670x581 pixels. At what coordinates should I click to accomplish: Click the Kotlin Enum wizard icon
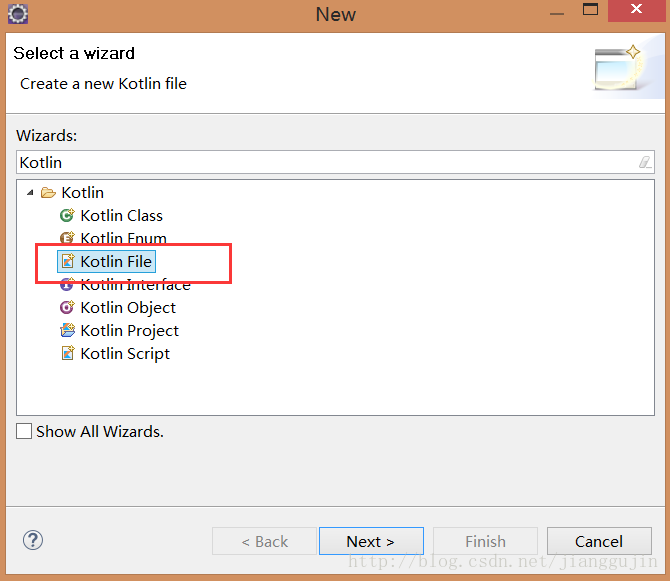(x=67, y=238)
